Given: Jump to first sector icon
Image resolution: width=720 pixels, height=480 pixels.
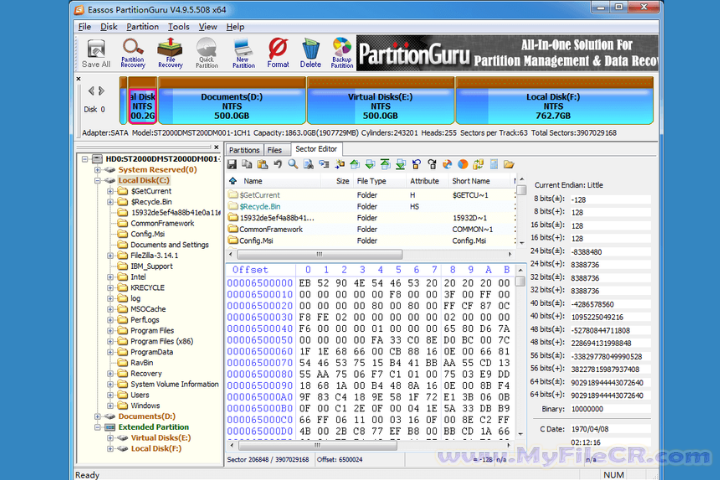Looking at the screenshot, I should pos(385,164).
